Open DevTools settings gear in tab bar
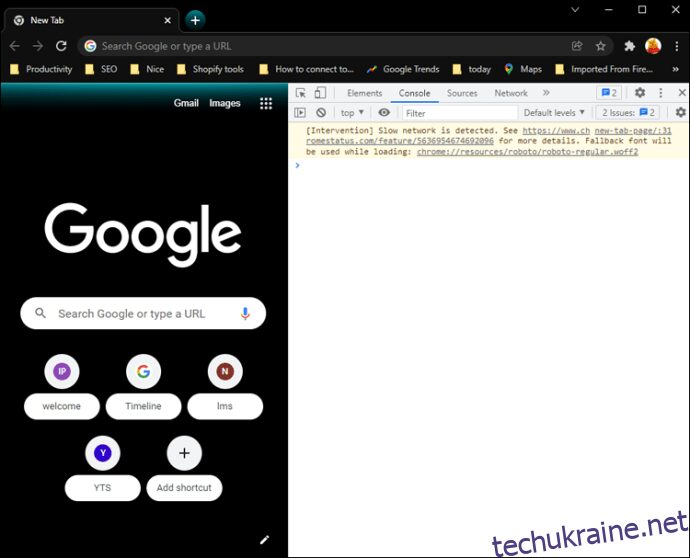The width and height of the screenshot is (690, 558). click(640, 93)
